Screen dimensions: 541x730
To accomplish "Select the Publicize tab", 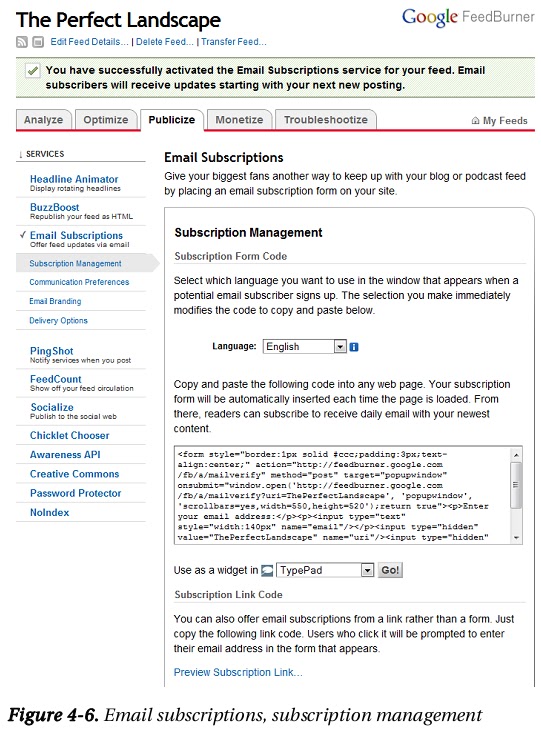I will coord(172,120).
